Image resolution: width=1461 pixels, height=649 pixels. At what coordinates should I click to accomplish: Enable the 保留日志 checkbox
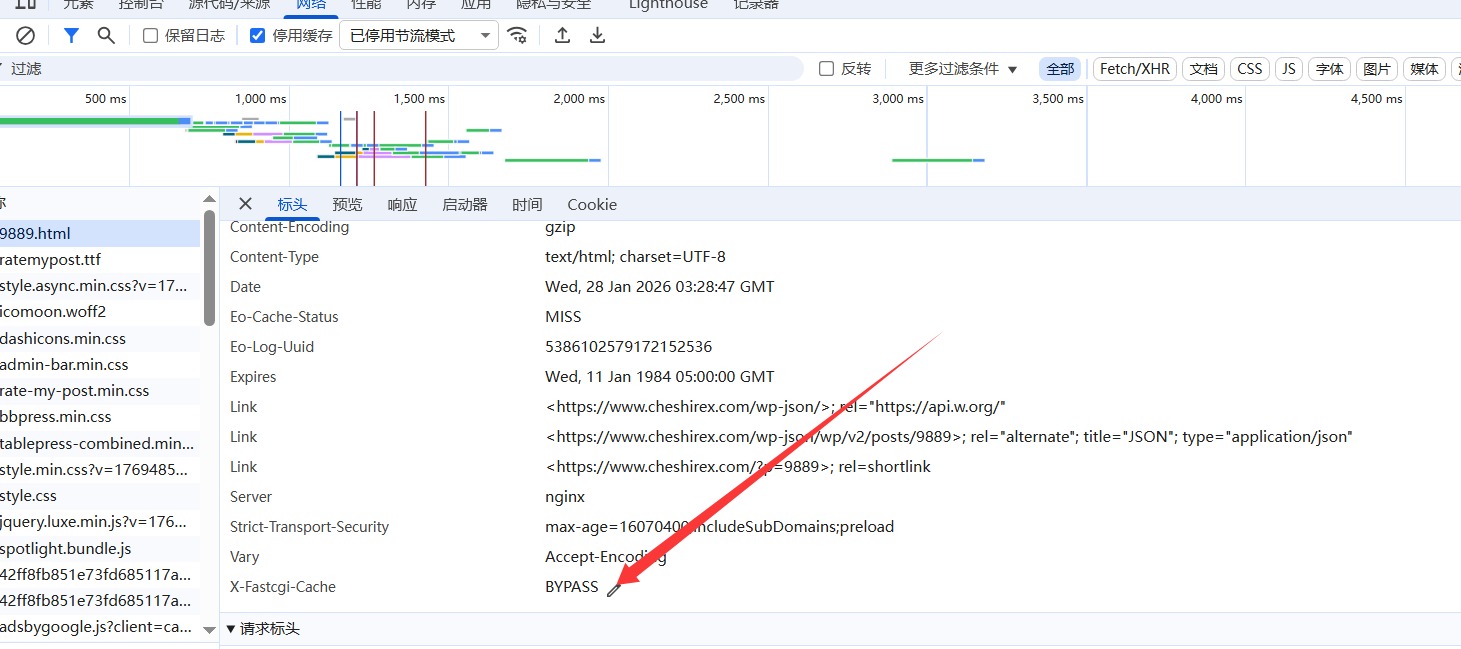click(x=151, y=36)
